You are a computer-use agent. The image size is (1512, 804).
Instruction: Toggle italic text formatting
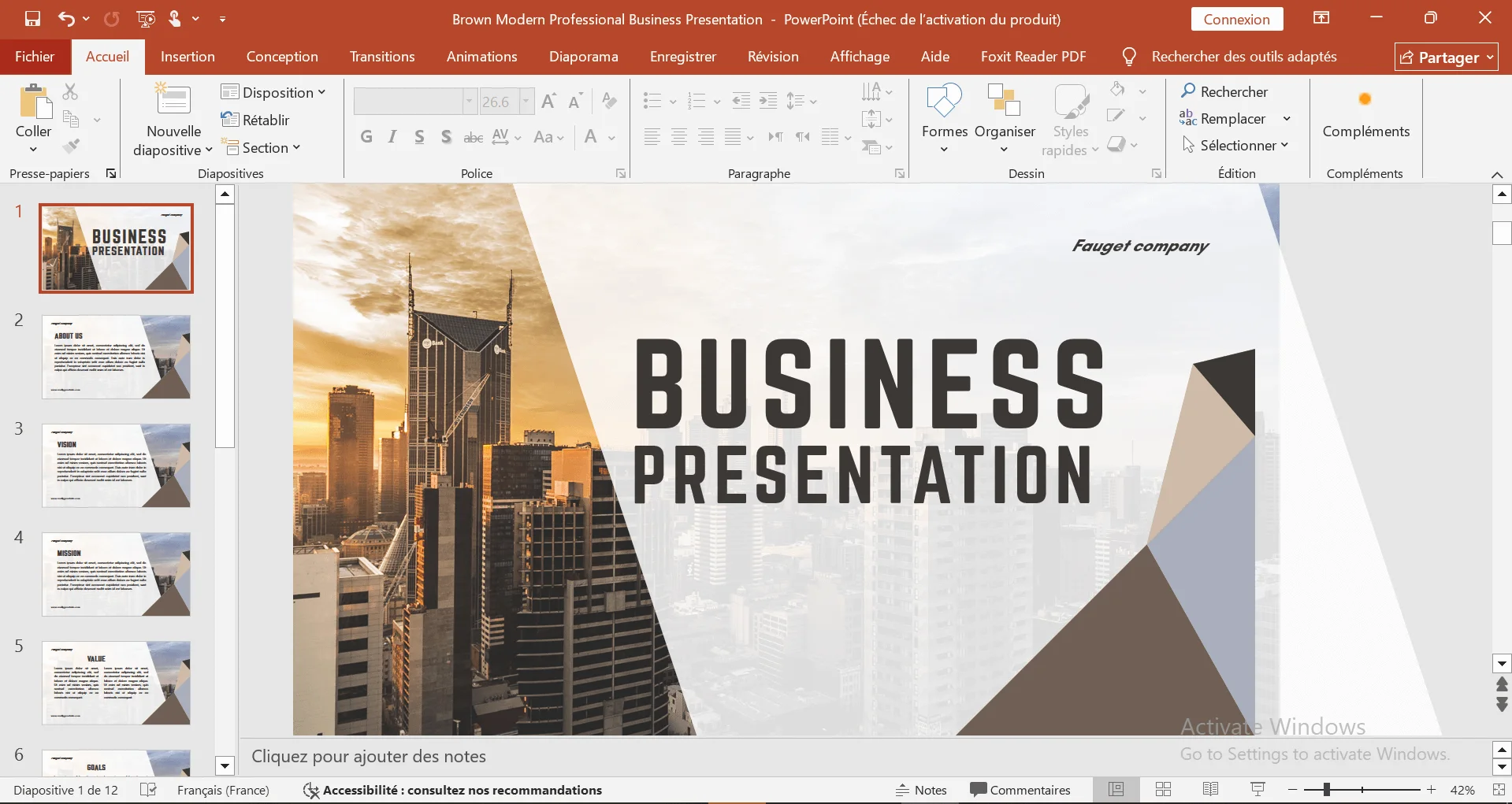(392, 137)
